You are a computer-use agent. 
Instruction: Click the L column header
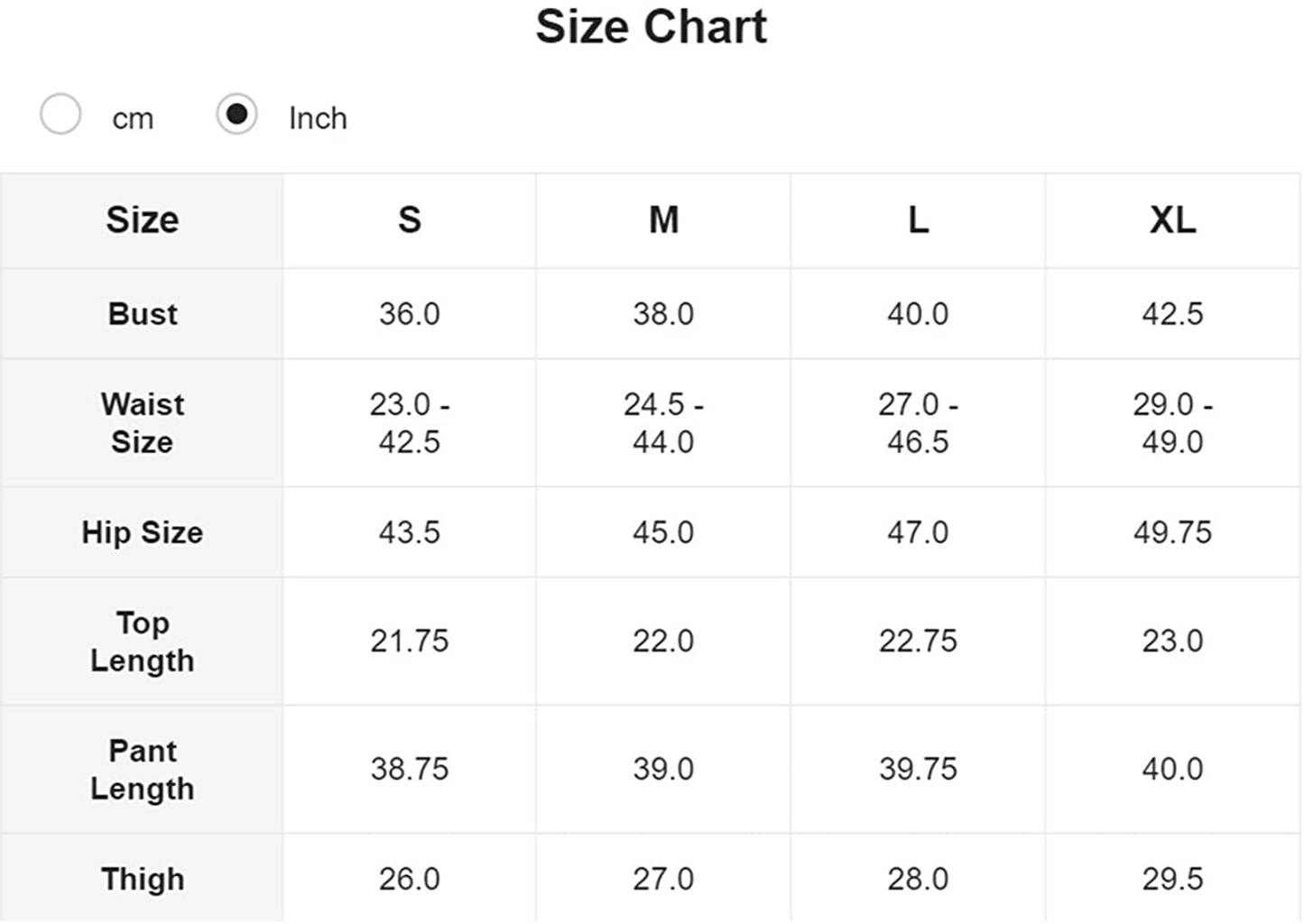point(918,220)
